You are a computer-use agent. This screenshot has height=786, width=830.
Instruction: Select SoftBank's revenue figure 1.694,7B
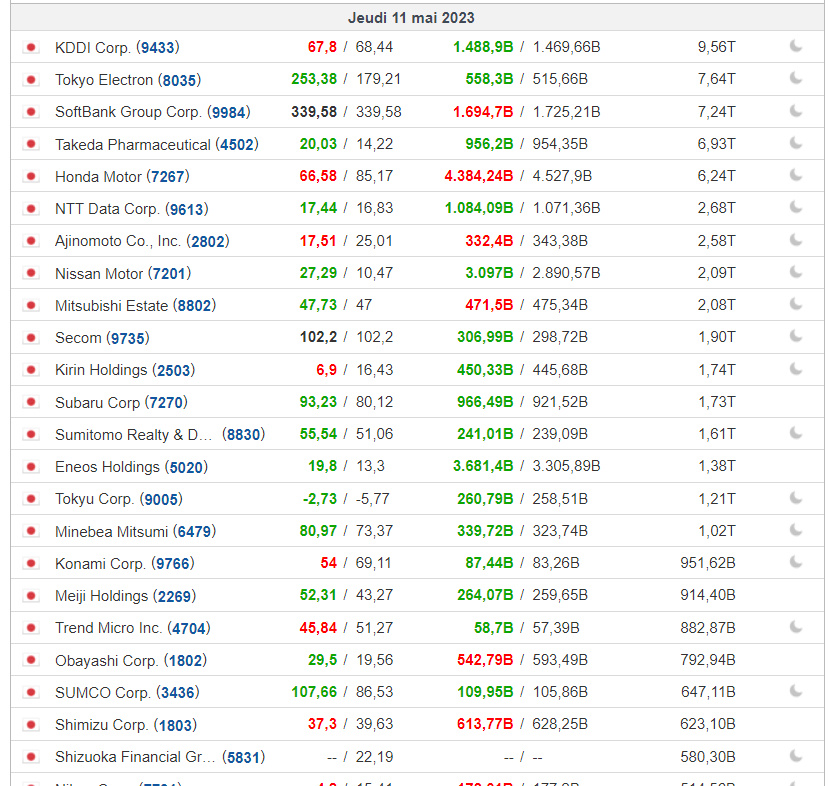click(x=483, y=112)
